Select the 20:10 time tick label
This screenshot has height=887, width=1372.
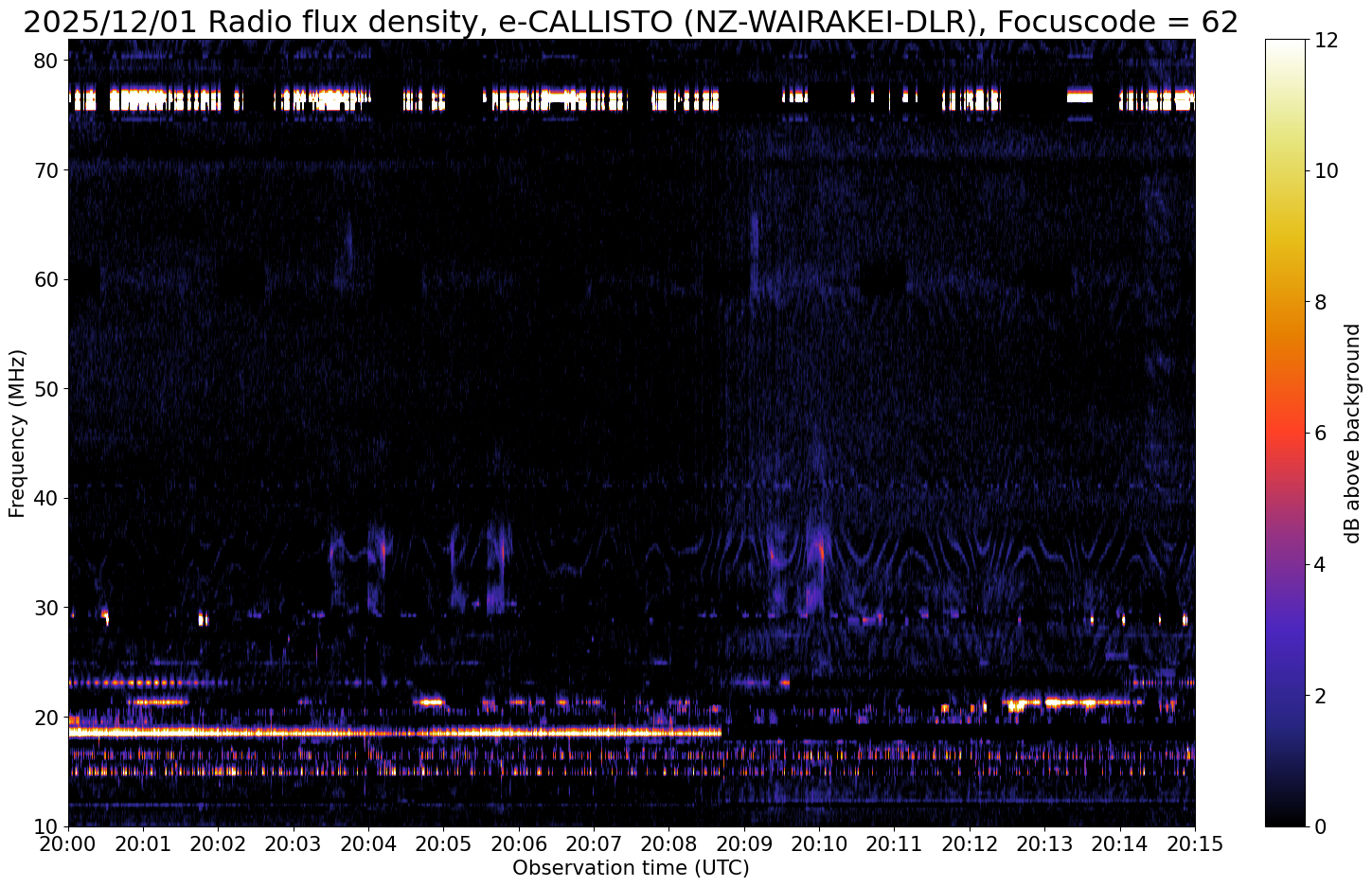819,843
